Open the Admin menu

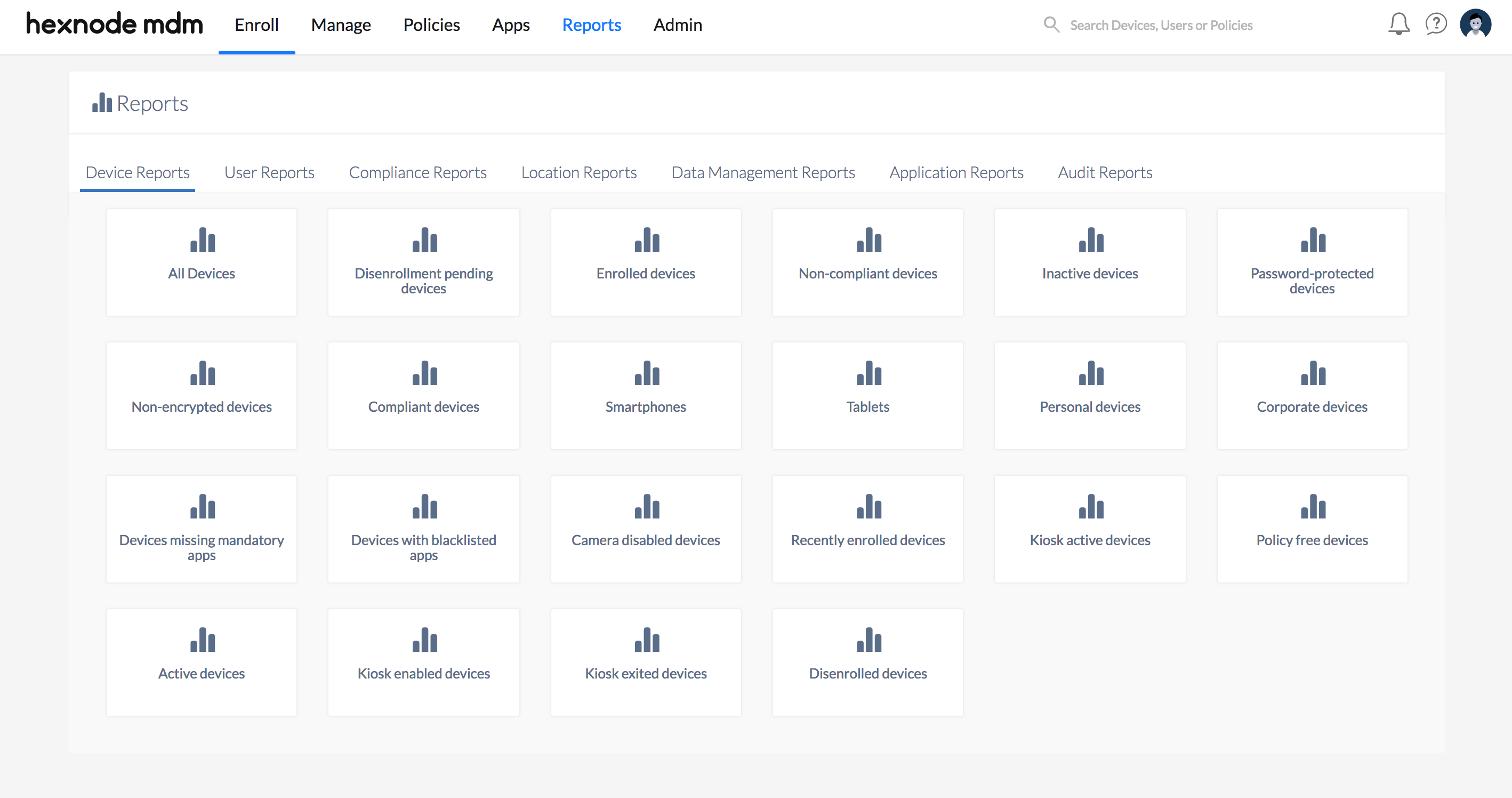point(677,25)
